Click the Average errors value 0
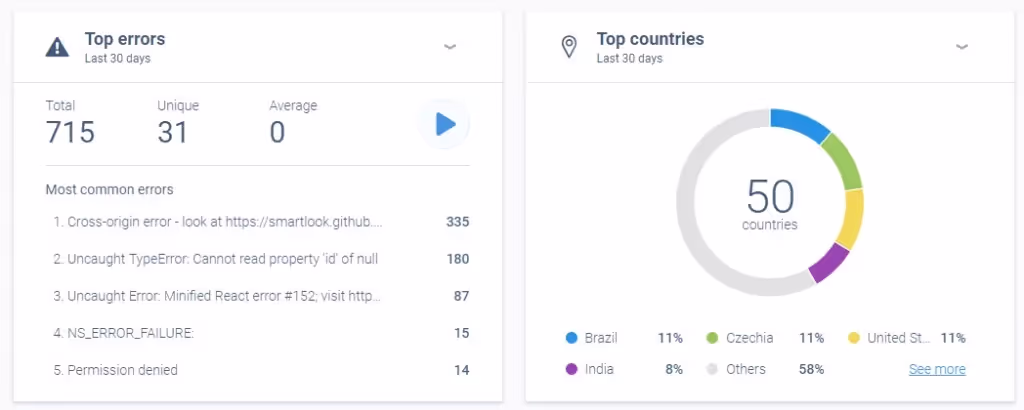Image resolution: width=1024 pixels, height=410 pixels. click(278, 133)
